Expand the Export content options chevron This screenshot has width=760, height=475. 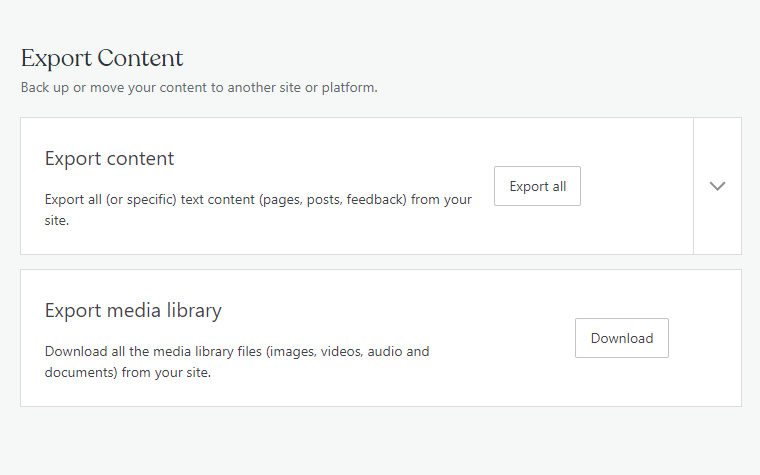coord(717,186)
